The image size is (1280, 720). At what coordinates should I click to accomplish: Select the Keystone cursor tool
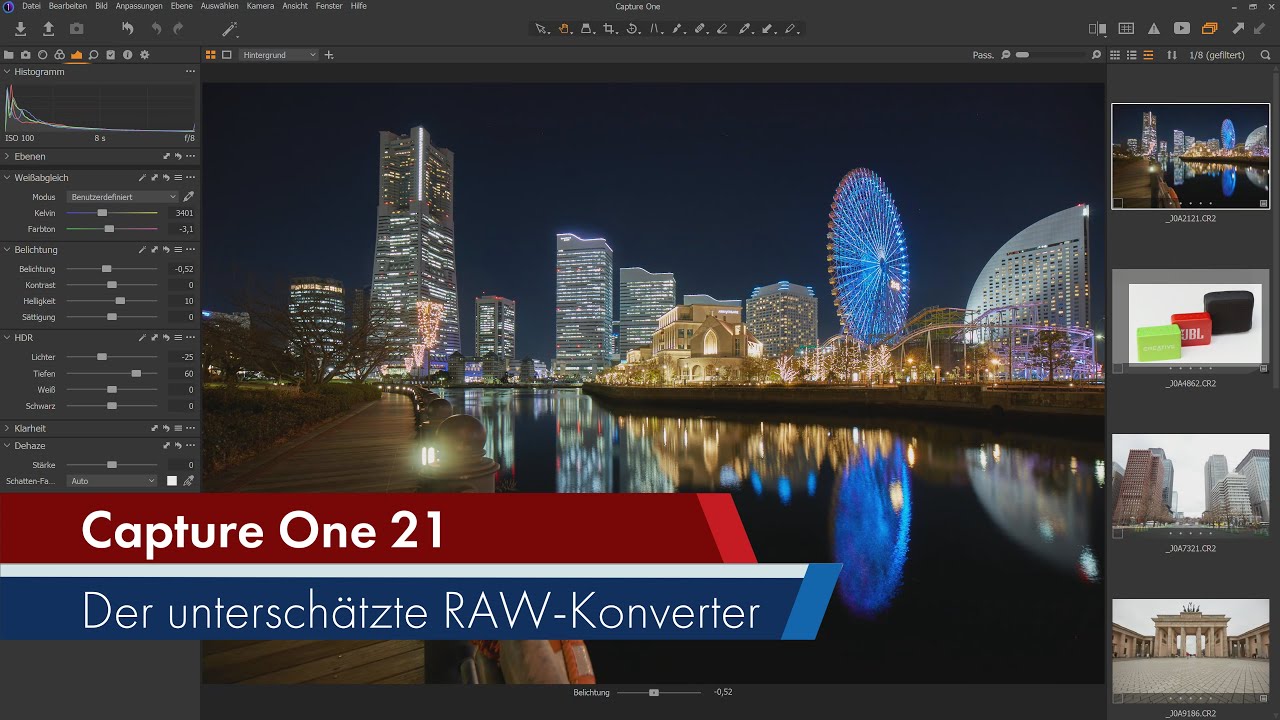pyautogui.click(x=655, y=29)
